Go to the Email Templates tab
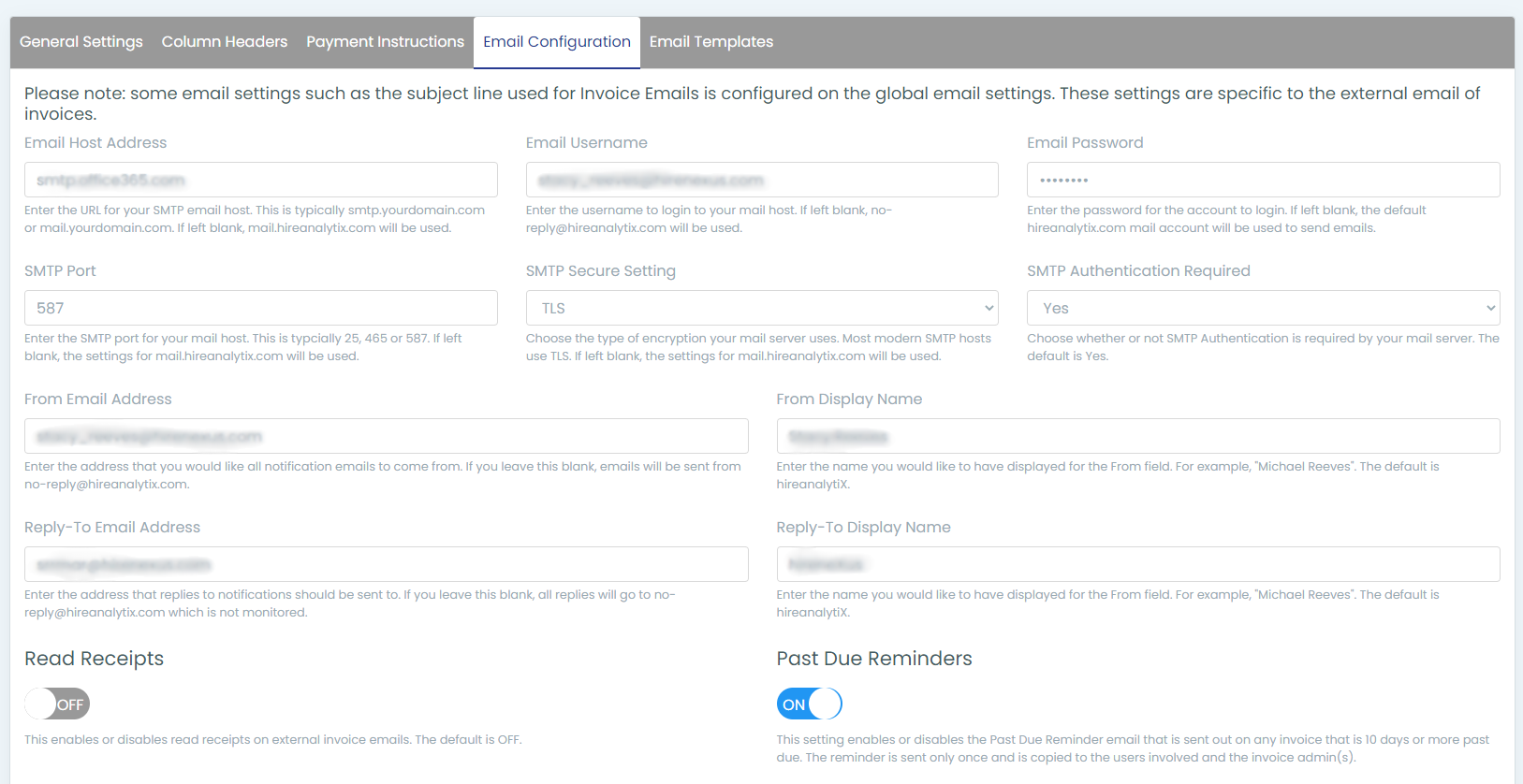 711,42
